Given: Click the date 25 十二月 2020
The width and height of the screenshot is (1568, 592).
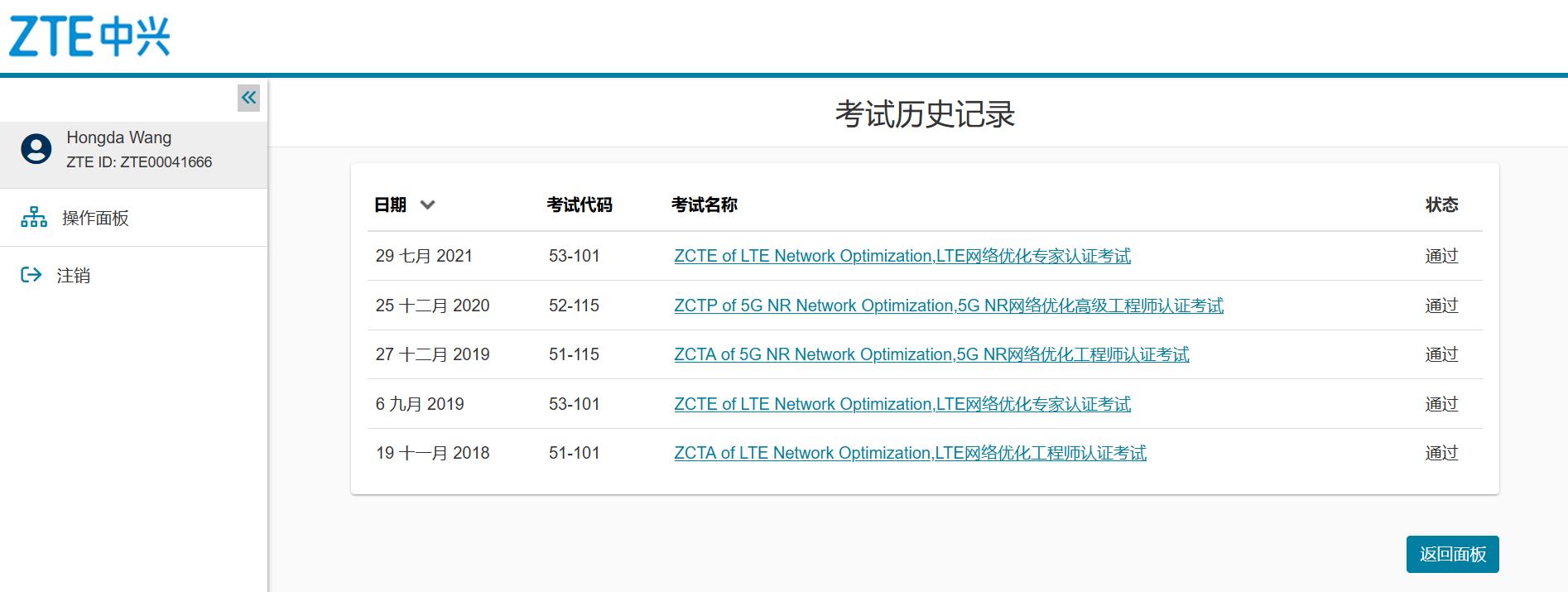Looking at the screenshot, I should tap(432, 306).
